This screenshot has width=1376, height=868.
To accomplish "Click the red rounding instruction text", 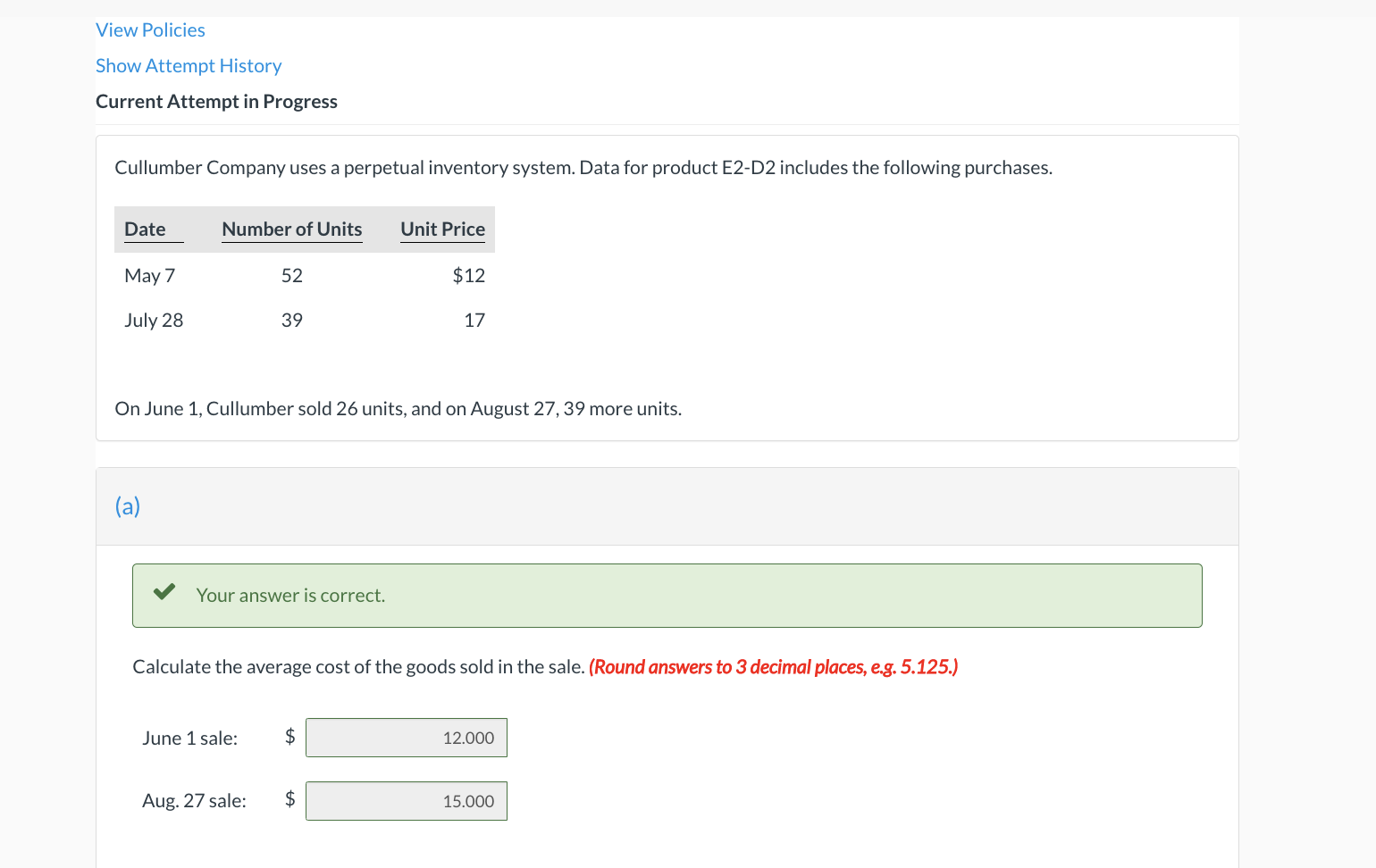I will [773, 667].
